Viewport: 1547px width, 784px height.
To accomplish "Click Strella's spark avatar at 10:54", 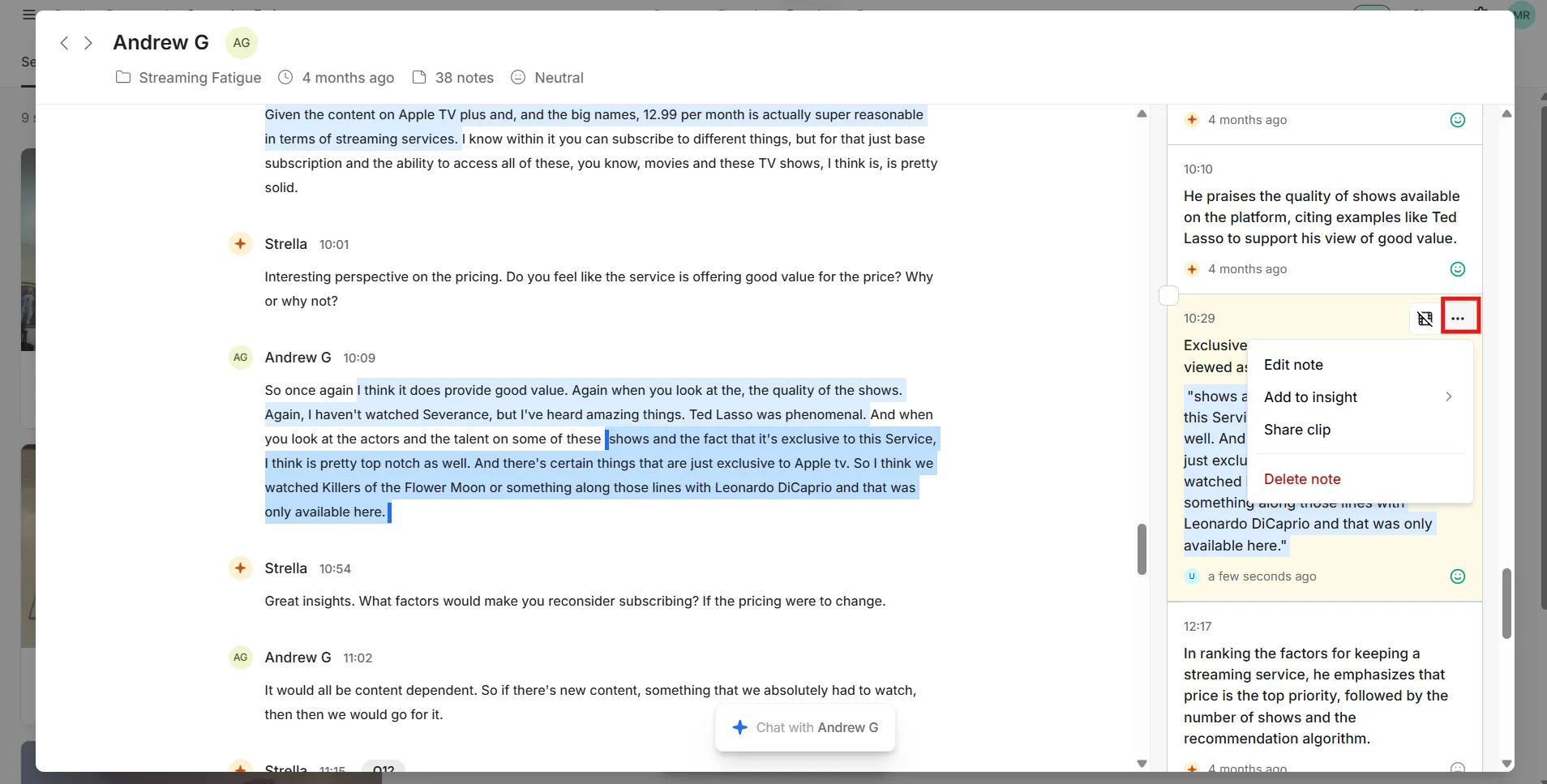I will point(241,568).
